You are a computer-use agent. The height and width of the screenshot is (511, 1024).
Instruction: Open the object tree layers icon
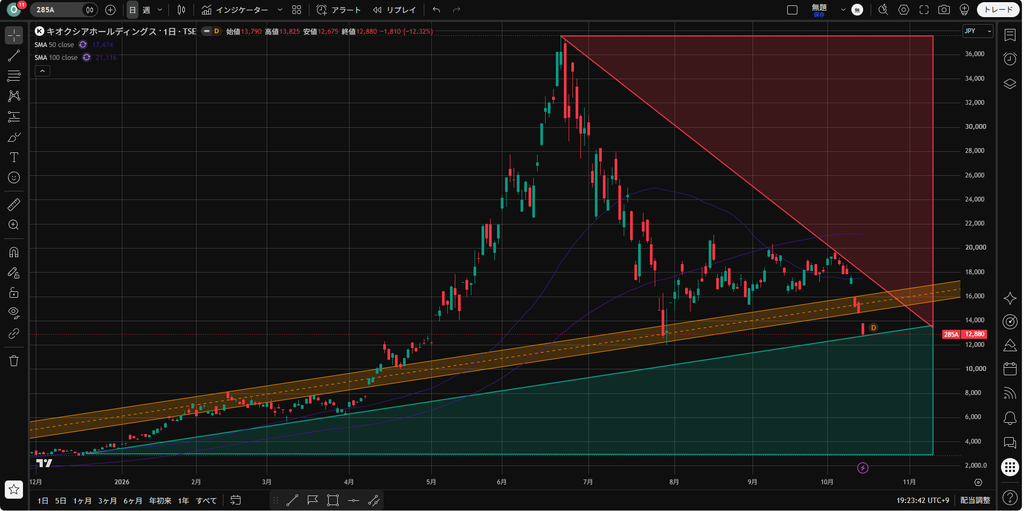(1010, 83)
